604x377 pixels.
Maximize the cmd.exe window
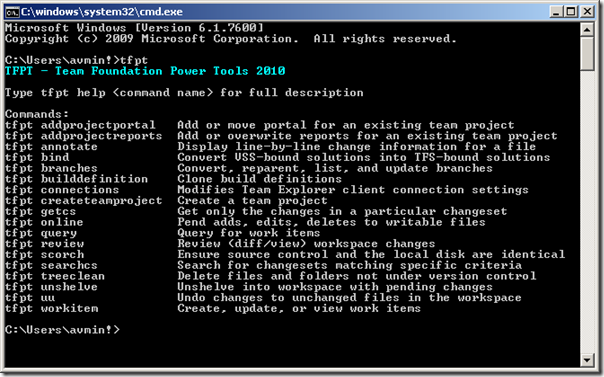pyautogui.click(x=571, y=12)
